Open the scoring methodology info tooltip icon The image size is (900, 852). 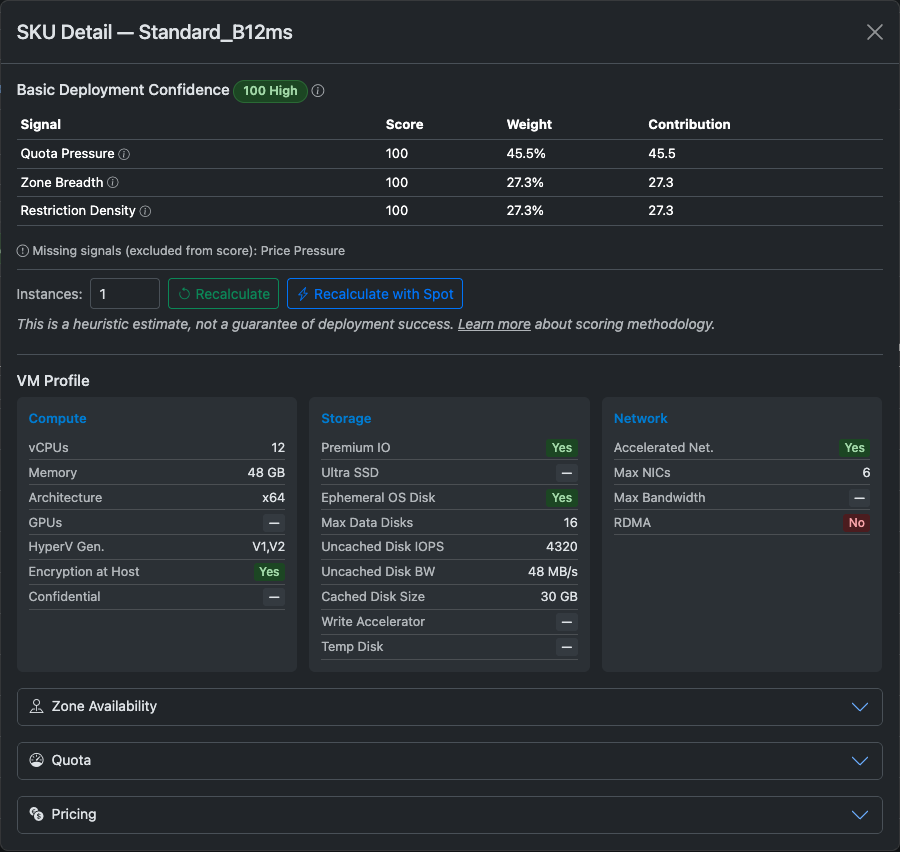pyautogui.click(x=318, y=91)
